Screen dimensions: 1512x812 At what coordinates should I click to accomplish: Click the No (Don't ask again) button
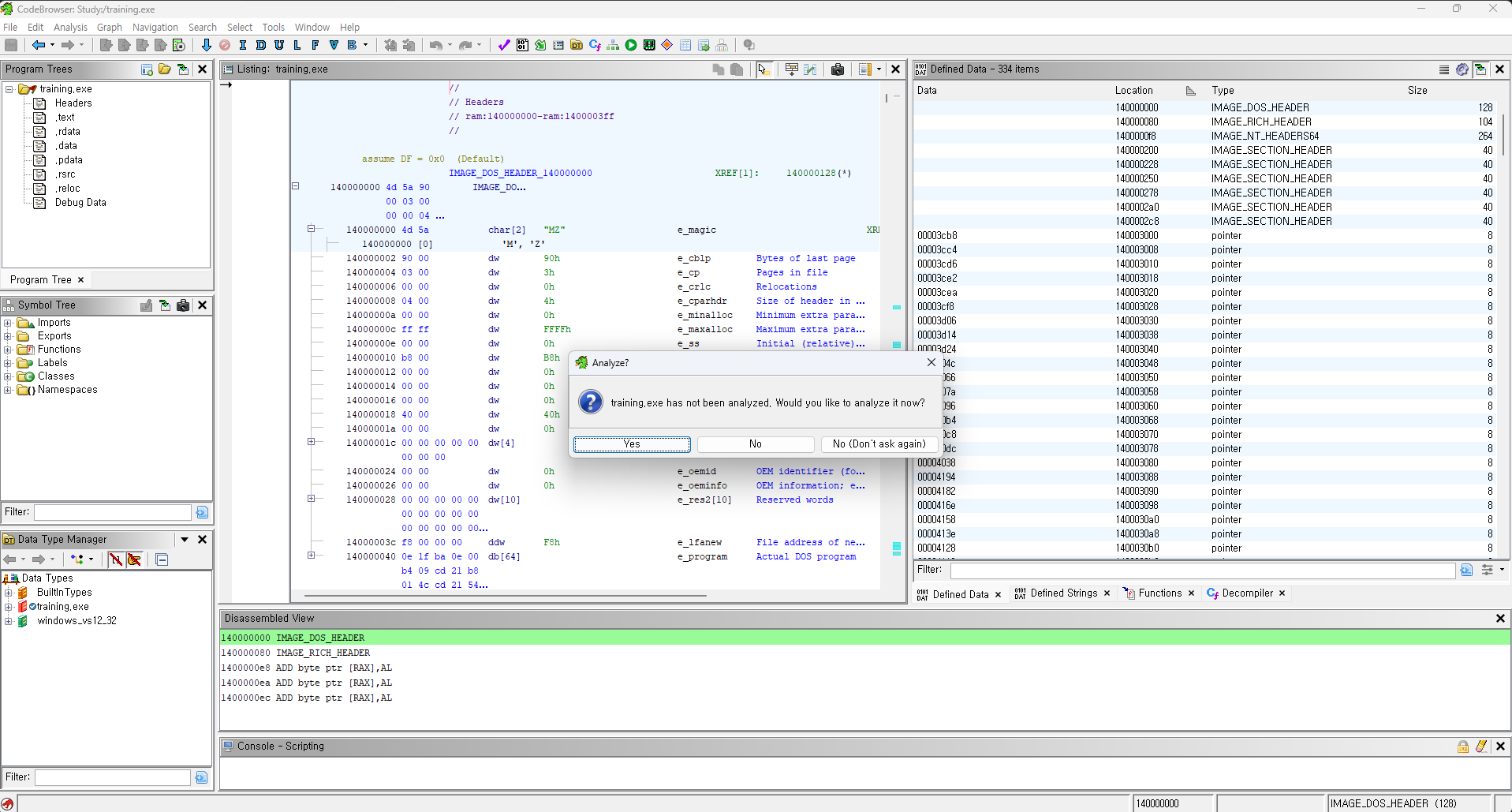coord(879,443)
